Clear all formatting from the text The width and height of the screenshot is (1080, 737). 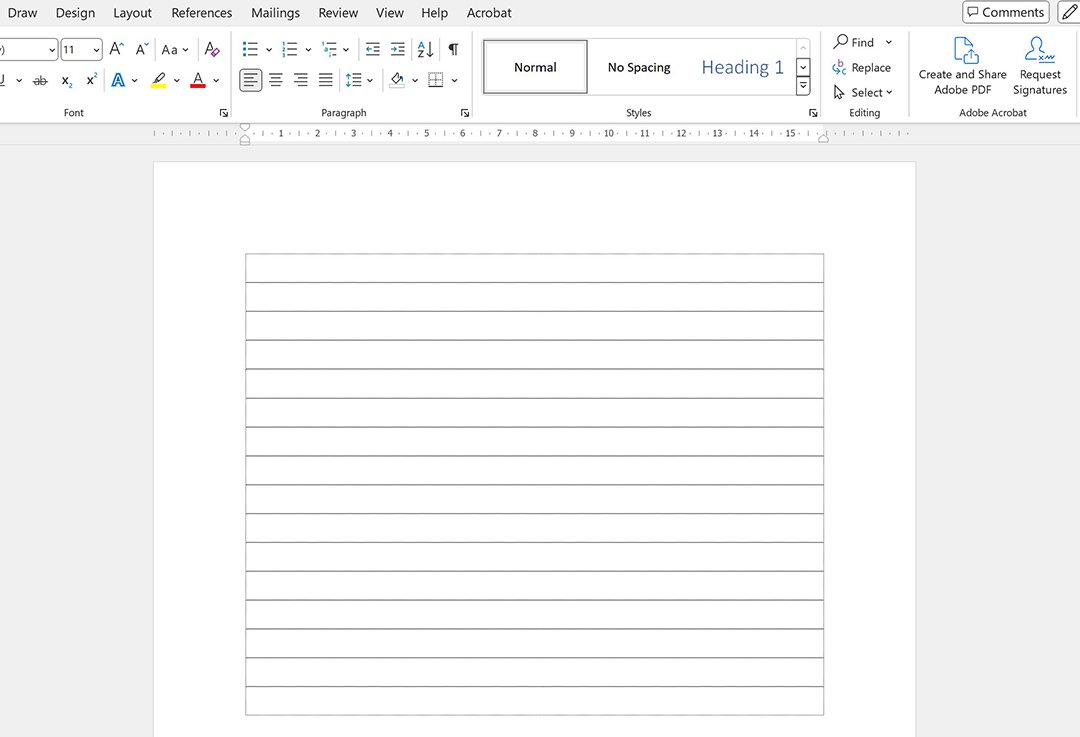click(212, 49)
